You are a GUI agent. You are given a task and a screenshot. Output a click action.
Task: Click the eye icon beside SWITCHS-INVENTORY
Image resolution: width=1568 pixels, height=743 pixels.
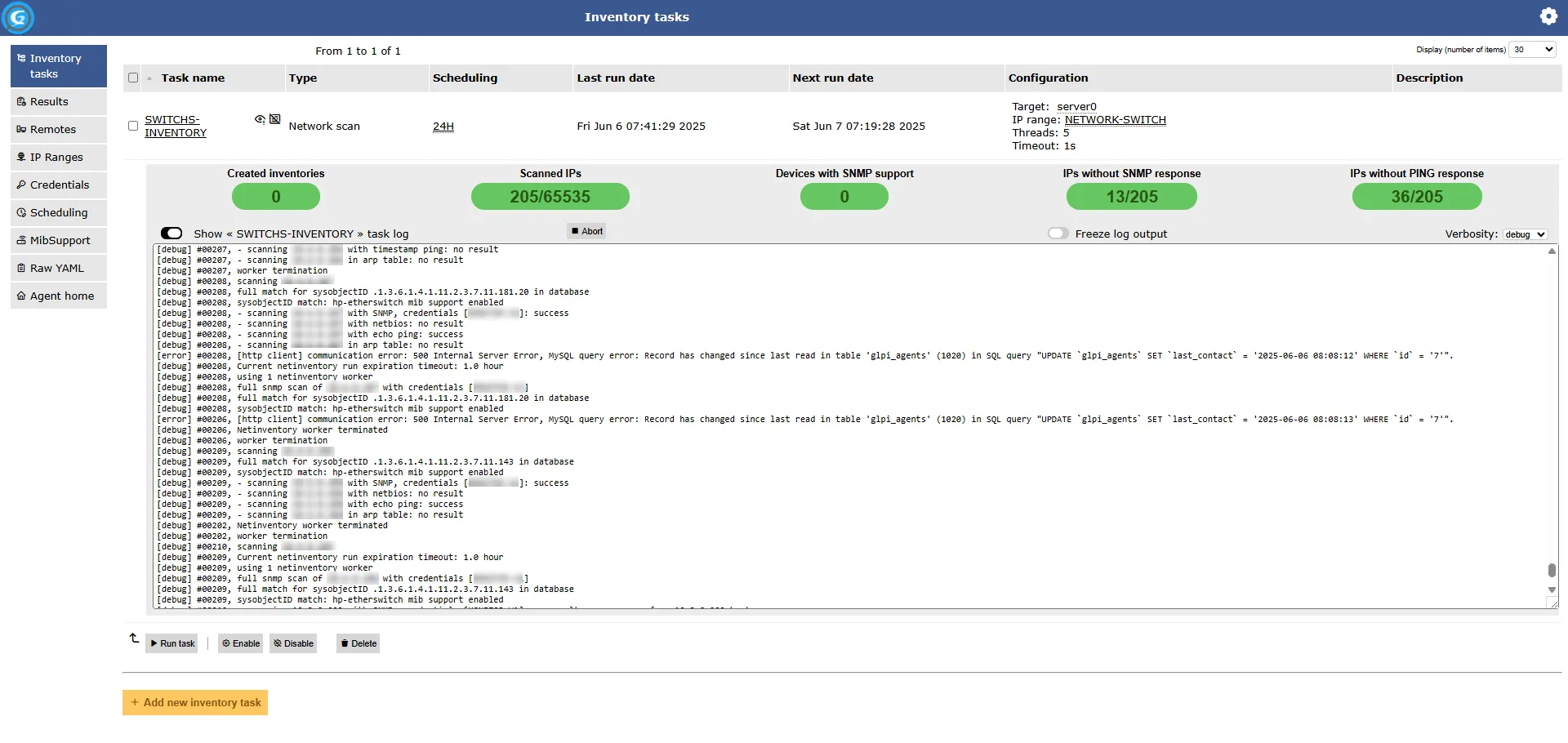(260, 119)
